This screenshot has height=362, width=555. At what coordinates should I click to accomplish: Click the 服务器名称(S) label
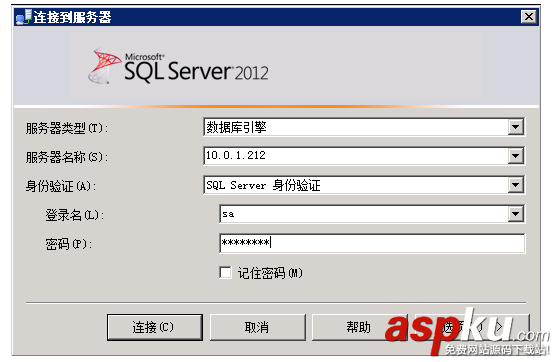pyautogui.click(x=67, y=157)
